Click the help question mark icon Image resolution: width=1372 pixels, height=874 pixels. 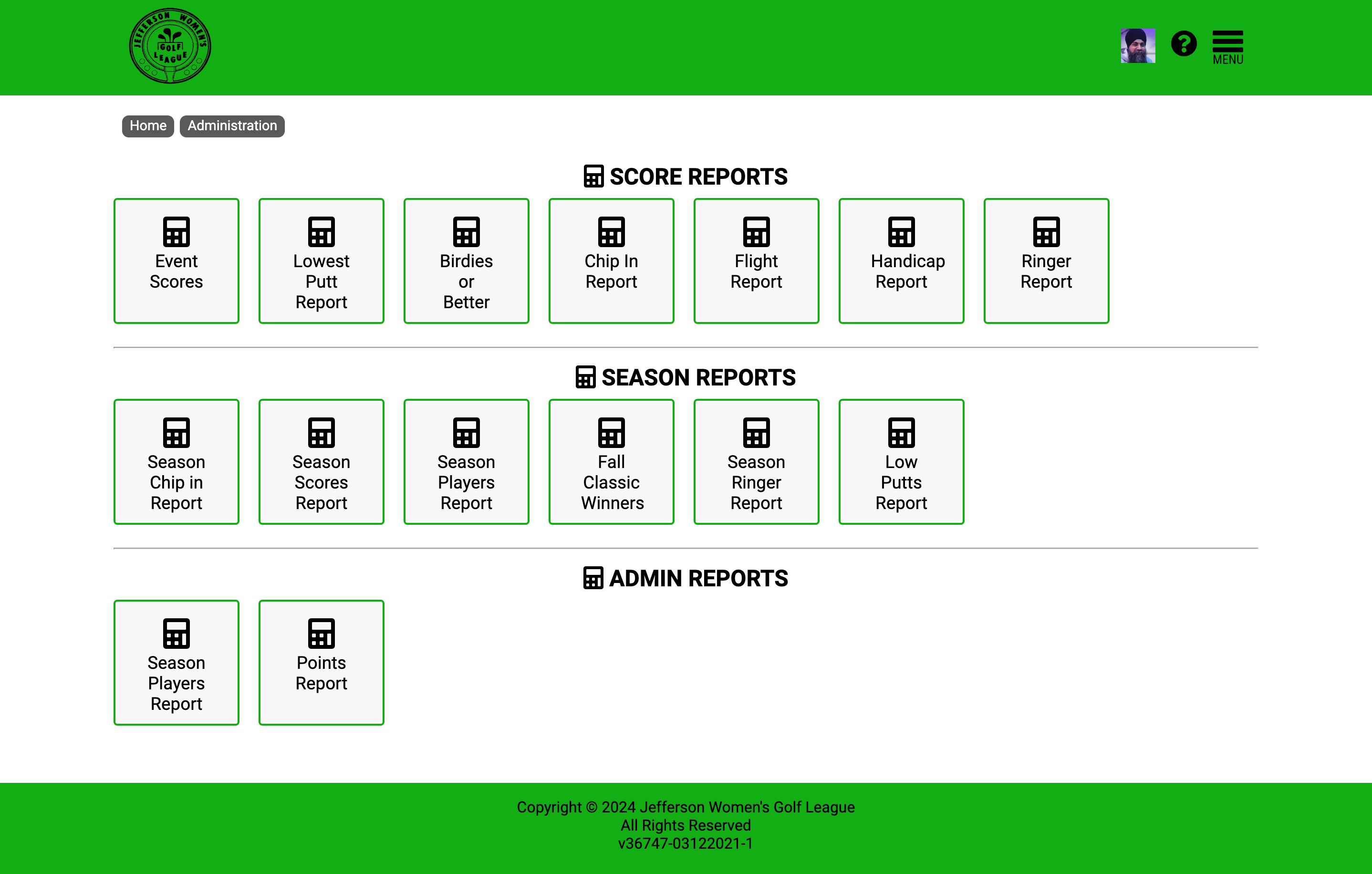[x=1184, y=44]
